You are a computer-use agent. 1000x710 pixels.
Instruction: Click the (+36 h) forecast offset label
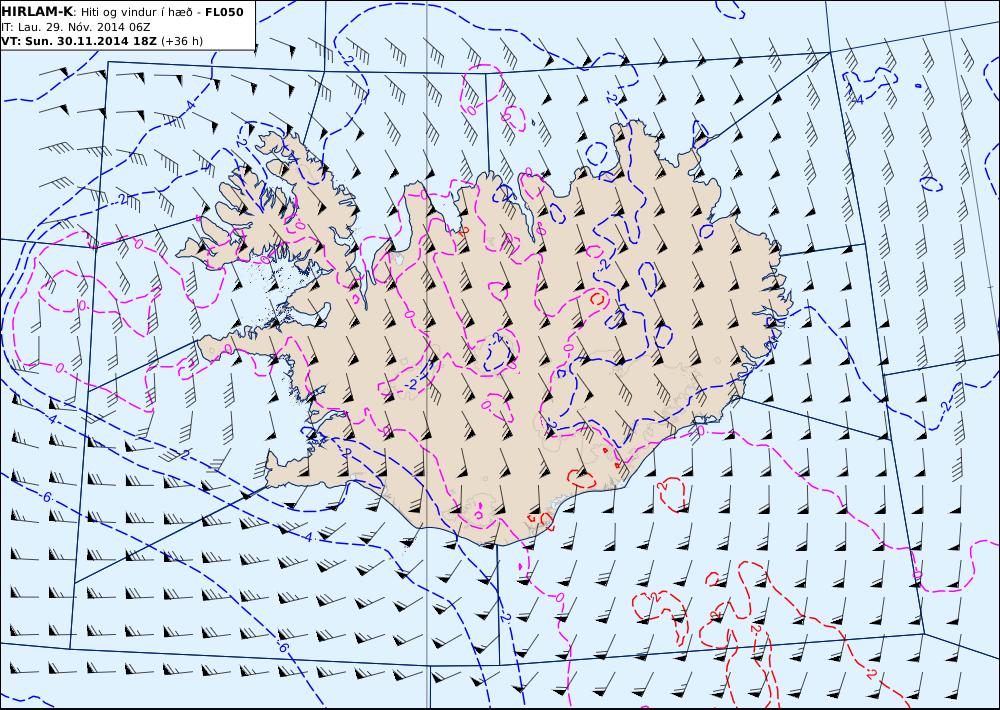[x=182, y=41]
